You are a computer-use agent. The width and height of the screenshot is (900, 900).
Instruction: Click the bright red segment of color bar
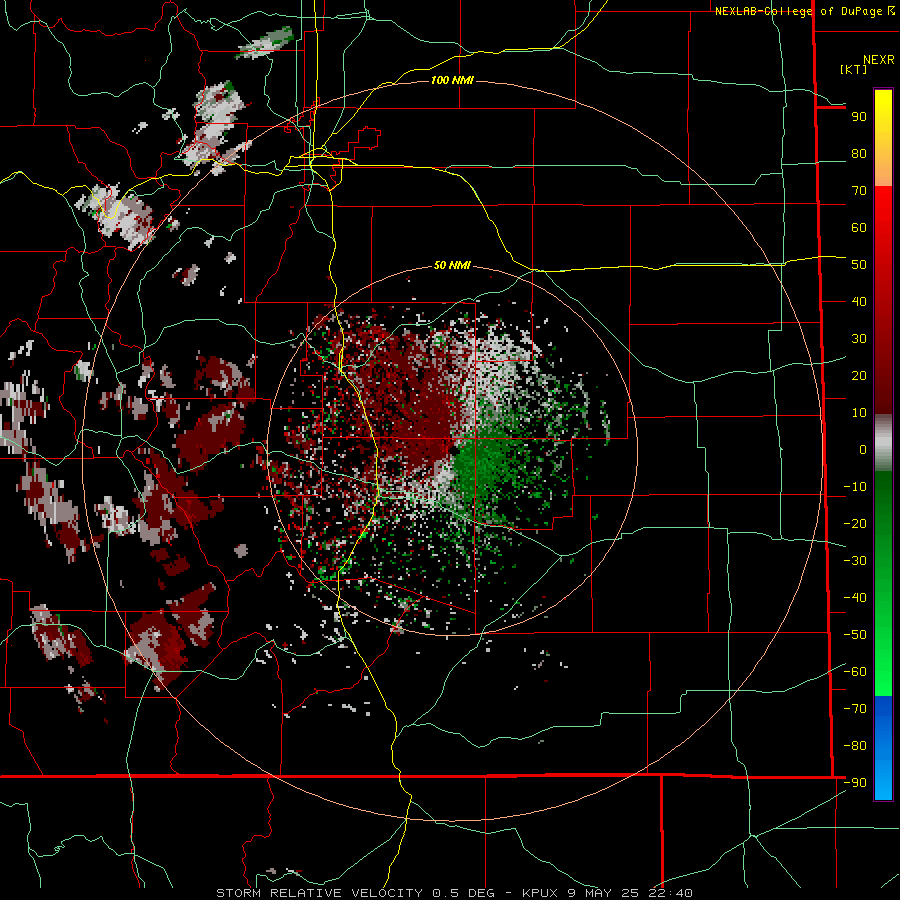[x=883, y=300]
